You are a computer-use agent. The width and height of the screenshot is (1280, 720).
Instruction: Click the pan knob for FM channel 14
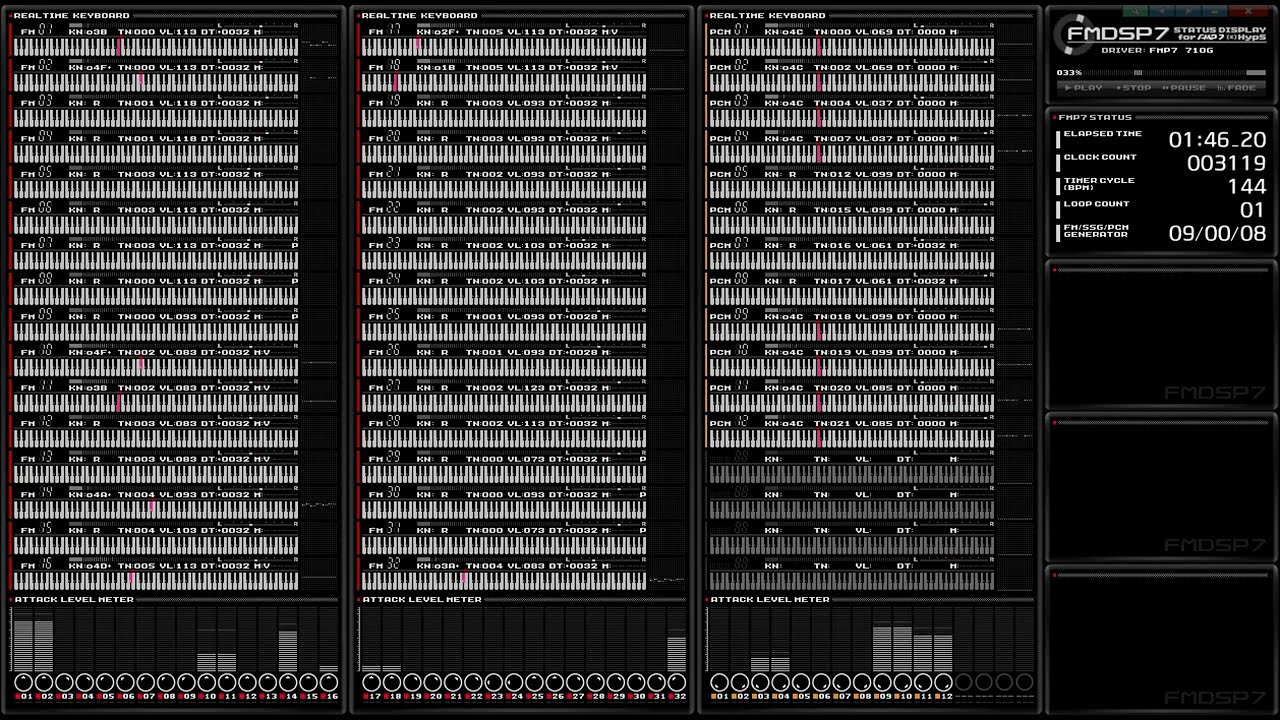(288, 683)
